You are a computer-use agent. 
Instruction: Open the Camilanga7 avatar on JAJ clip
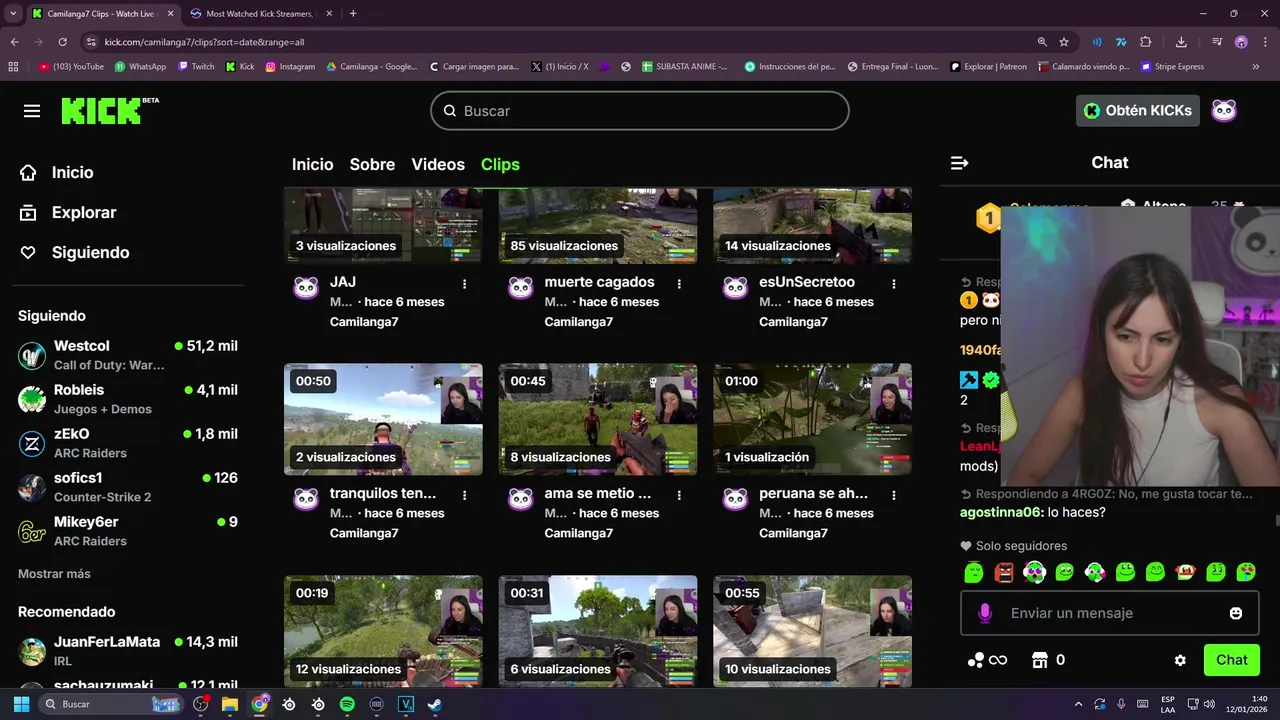coord(306,288)
